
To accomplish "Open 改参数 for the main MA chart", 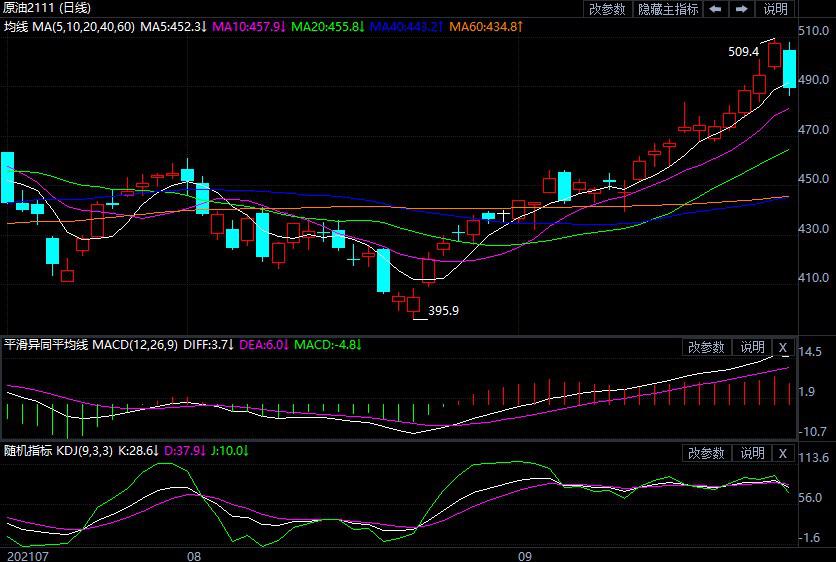I will [x=607, y=9].
